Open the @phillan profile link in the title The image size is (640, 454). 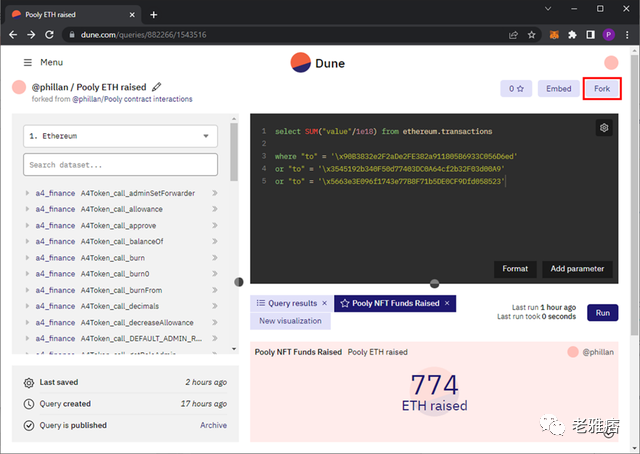pyautogui.click(x=50, y=87)
